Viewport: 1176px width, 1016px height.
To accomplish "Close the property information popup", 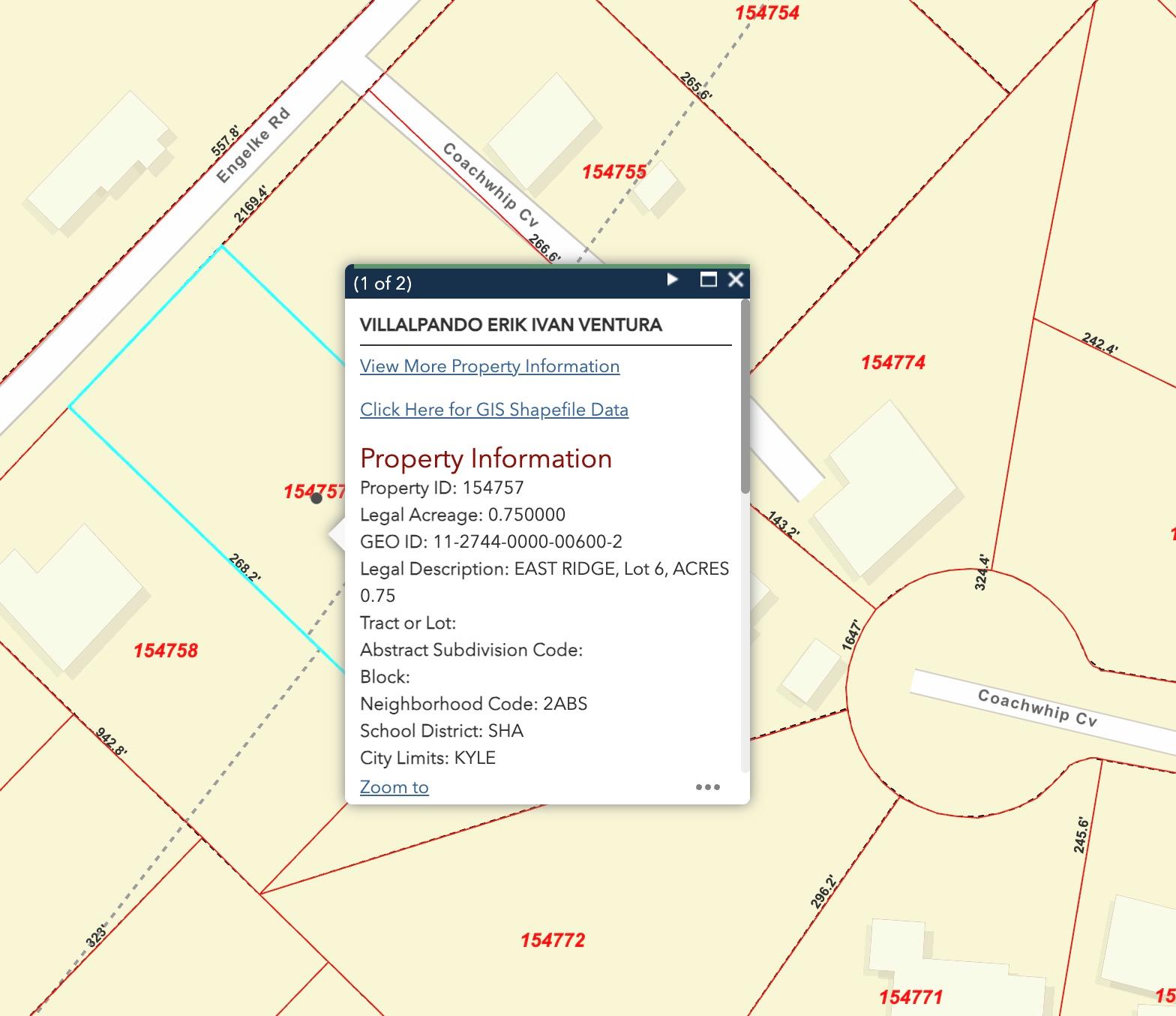I will pos(736,280).
